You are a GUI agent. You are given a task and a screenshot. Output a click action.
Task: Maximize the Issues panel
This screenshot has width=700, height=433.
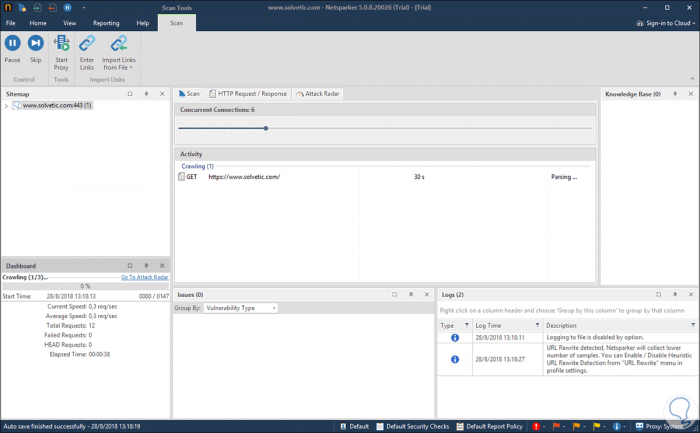click(x=395, y=295)
